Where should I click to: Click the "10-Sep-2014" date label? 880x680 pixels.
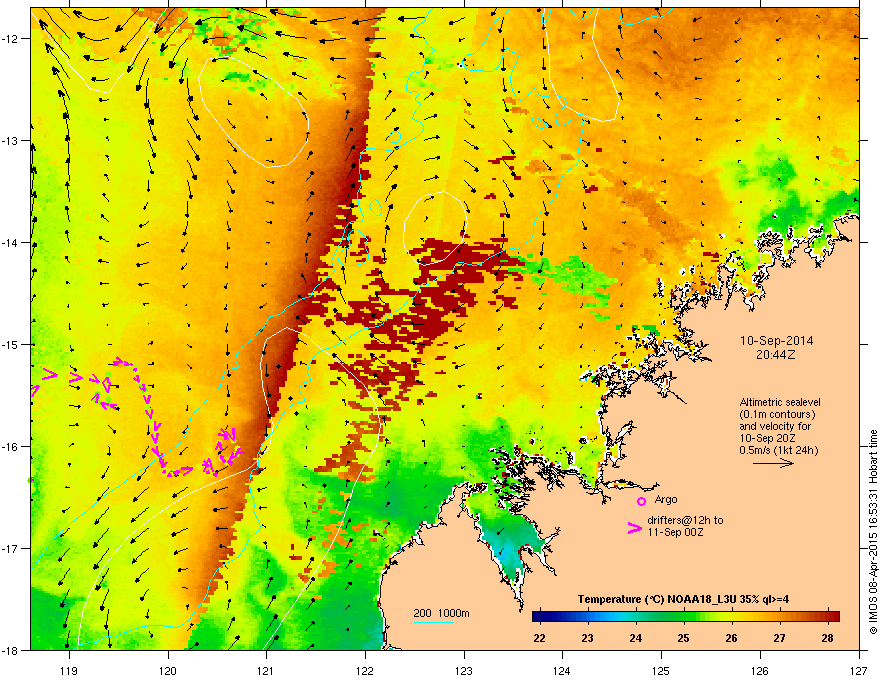coord(776,341)
